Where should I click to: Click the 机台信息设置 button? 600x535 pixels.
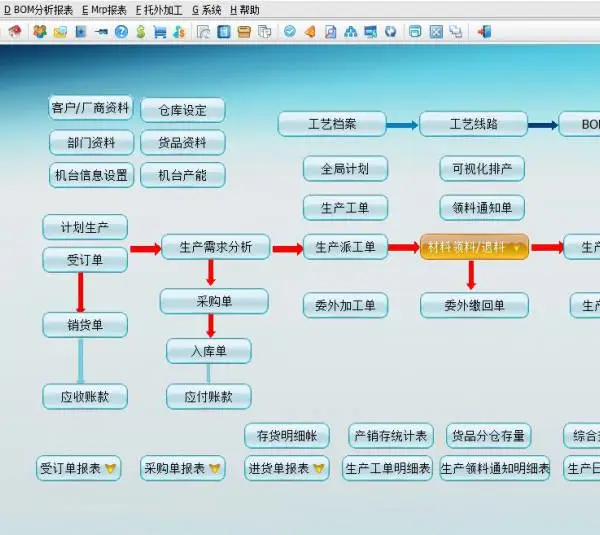tap(91, 175)
